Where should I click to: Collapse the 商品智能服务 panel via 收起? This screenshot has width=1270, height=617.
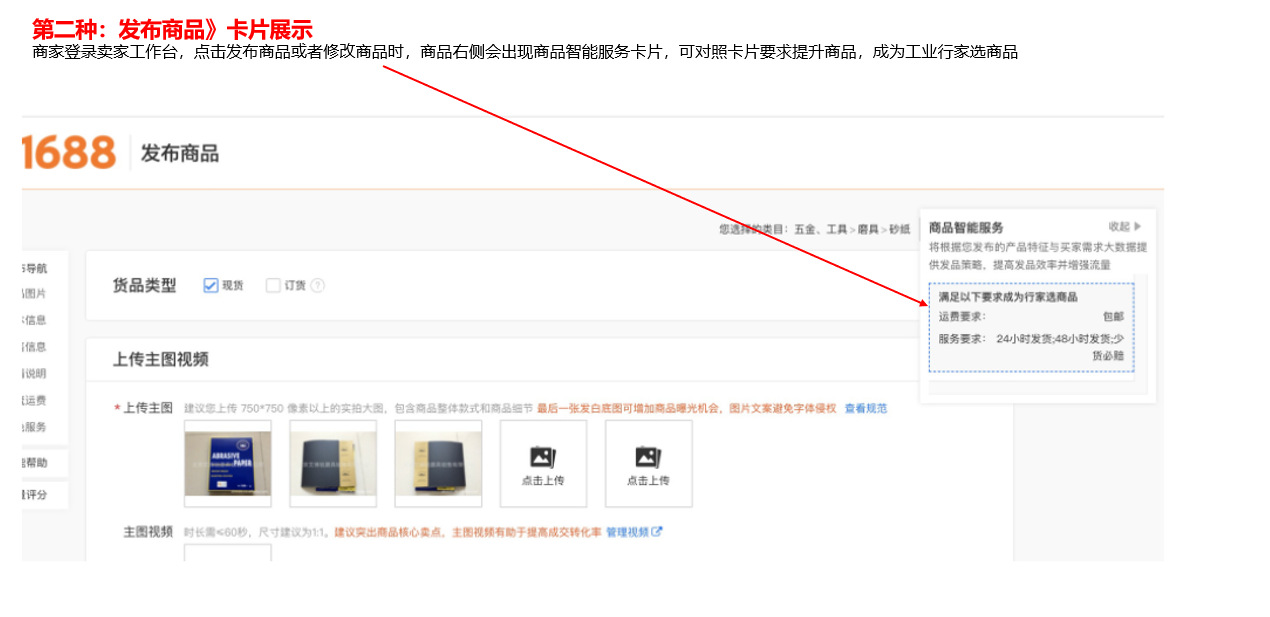pos(1124,227)
